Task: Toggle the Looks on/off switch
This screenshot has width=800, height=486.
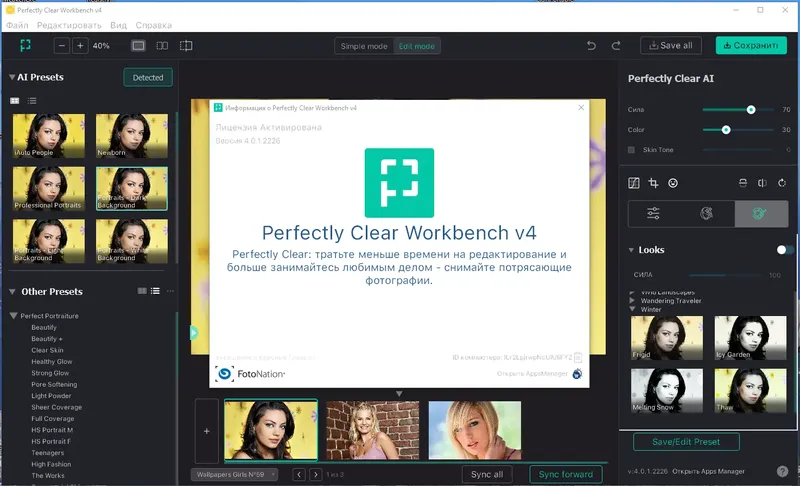Action: click(784, 250)
